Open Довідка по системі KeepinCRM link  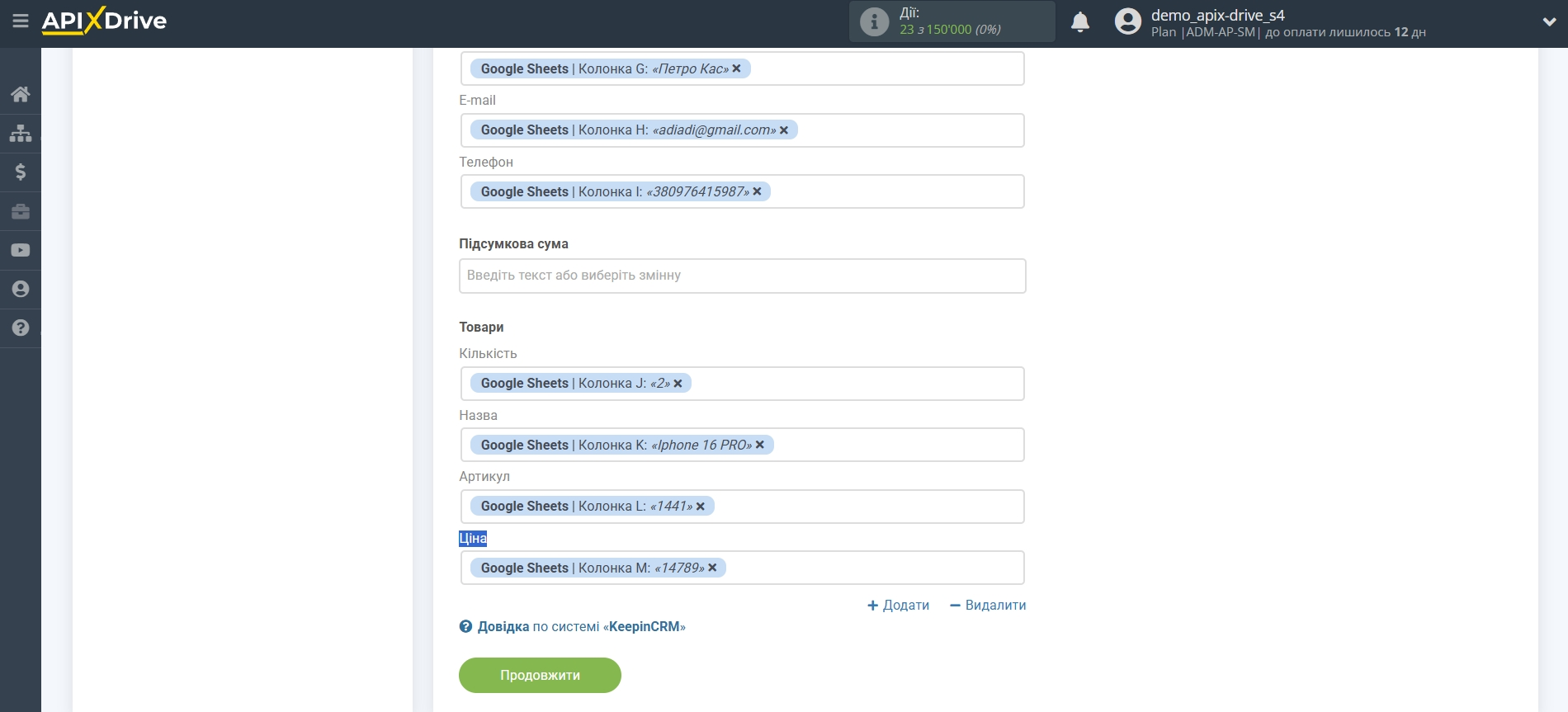point(581,626)
